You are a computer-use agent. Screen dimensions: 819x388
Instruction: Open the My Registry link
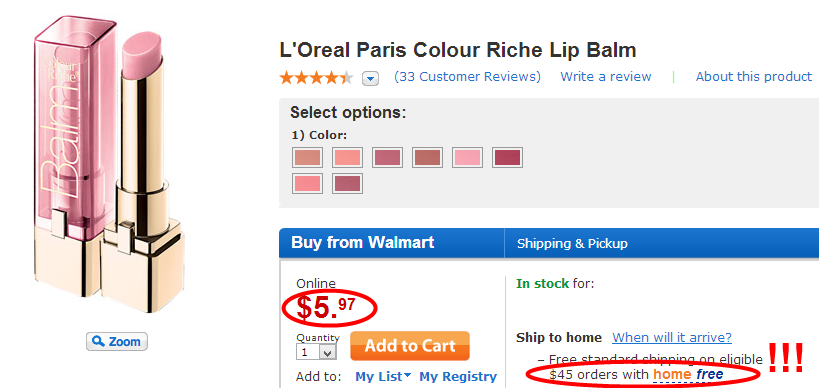458,377
